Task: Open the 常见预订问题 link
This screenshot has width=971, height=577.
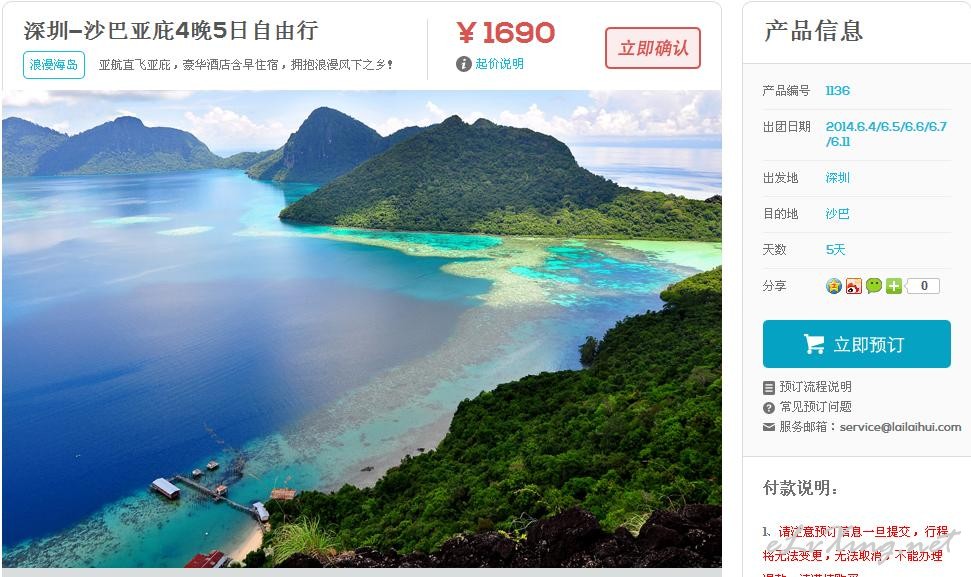Action: coord(815,407)
